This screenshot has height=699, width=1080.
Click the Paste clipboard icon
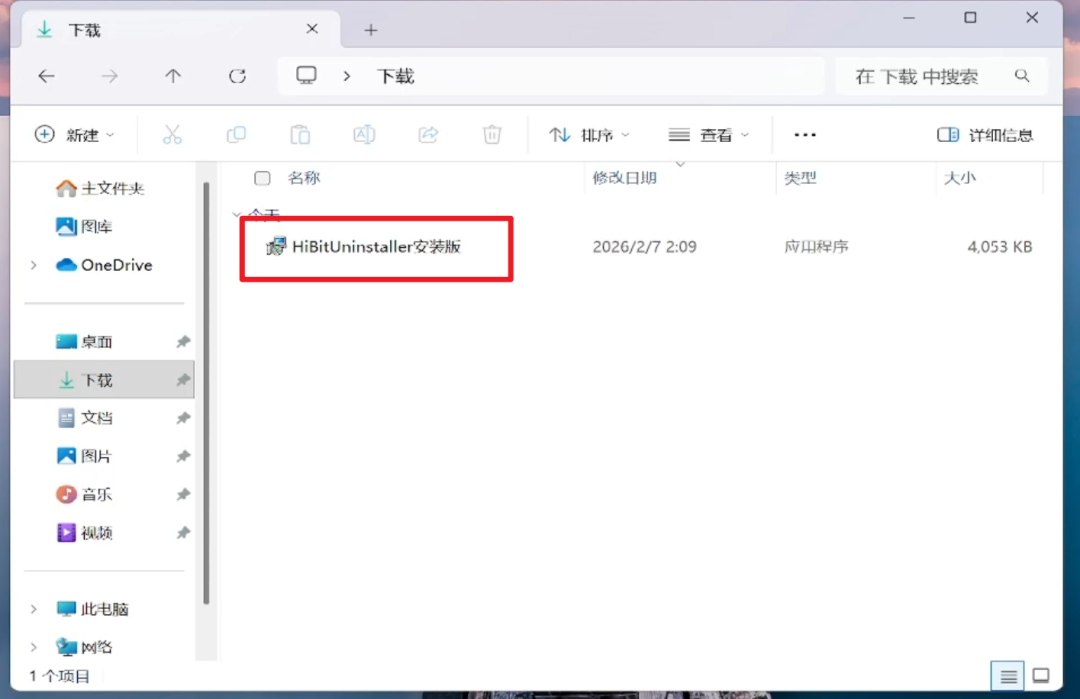coord(300,134)
